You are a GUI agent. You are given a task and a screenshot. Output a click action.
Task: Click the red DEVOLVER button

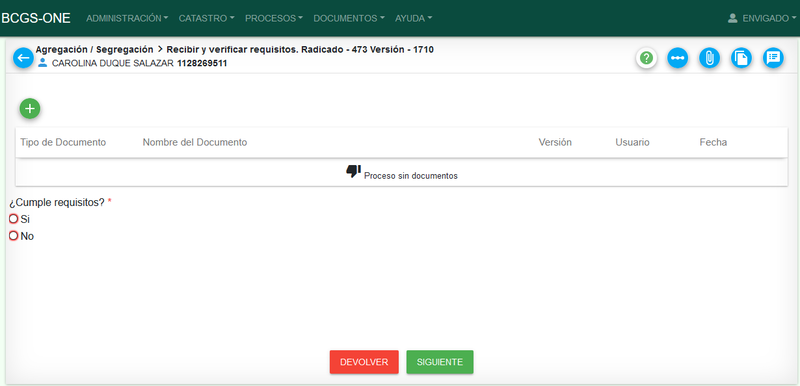tap(364, 362)
